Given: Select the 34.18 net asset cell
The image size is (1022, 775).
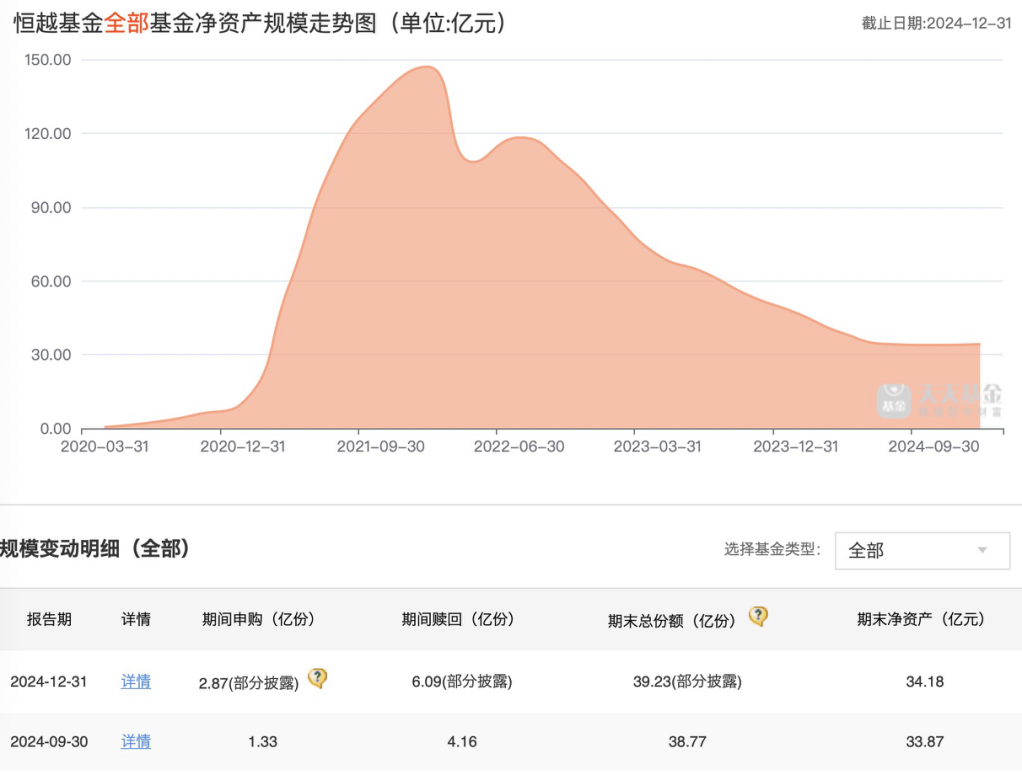Looking at the screenshot, I should [x=921, y=682].
